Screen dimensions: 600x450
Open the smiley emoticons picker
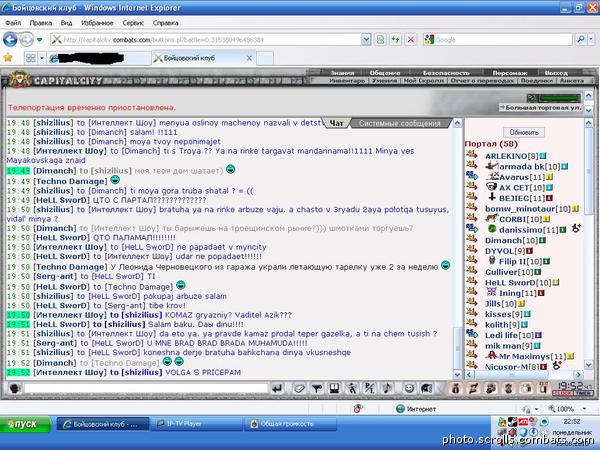(409, 389)
